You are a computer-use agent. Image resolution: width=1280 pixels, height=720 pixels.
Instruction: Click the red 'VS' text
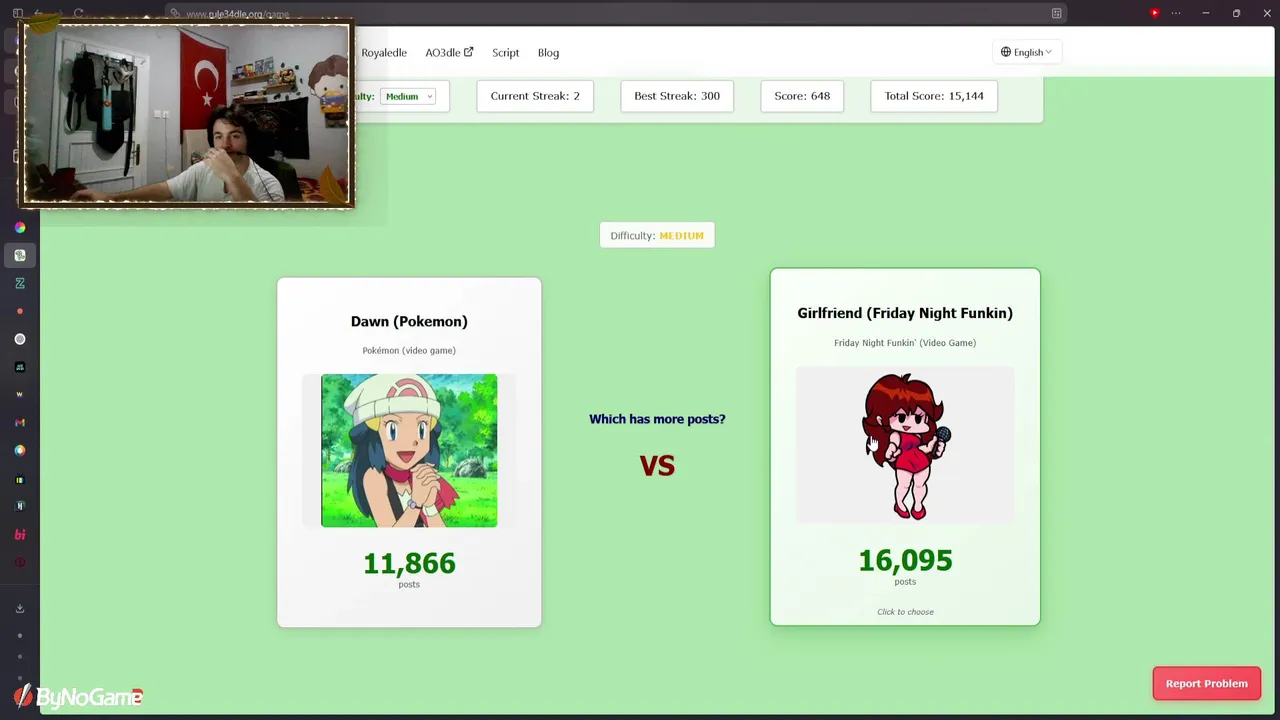pos(657,465)
